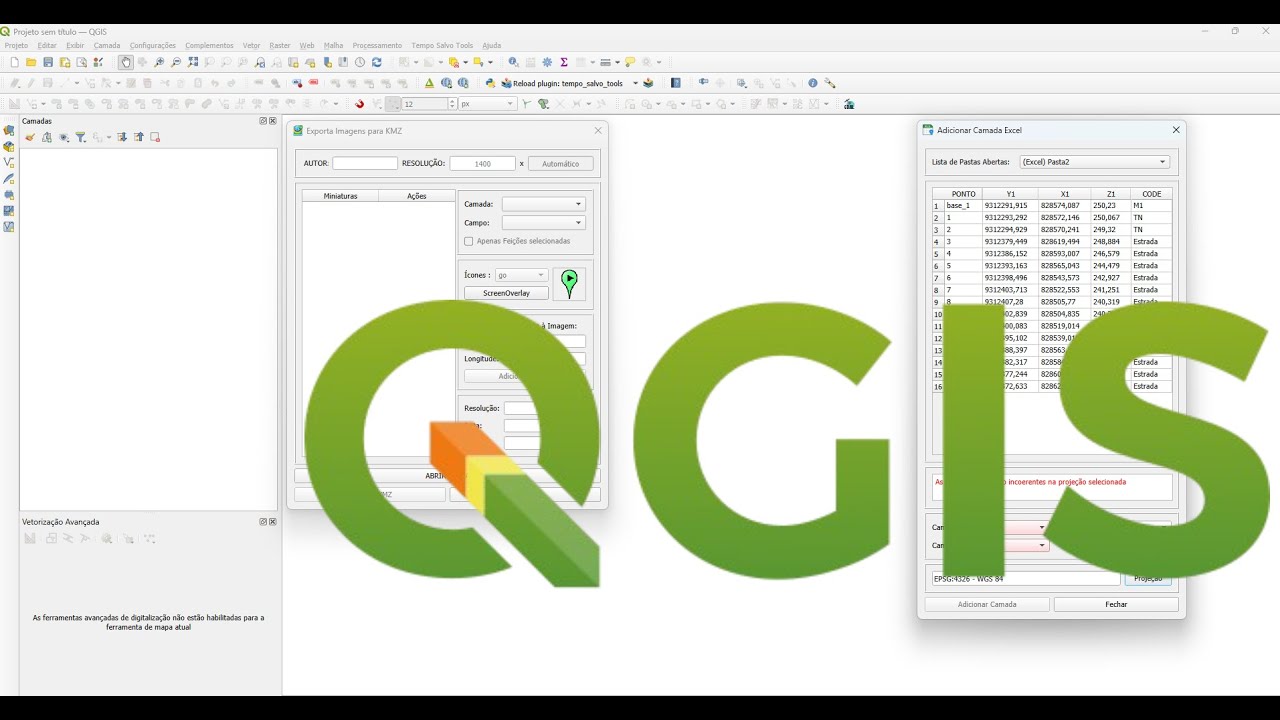Activate the Zoom In magnifier tool
1280x720 pixels.
(159, 62)
